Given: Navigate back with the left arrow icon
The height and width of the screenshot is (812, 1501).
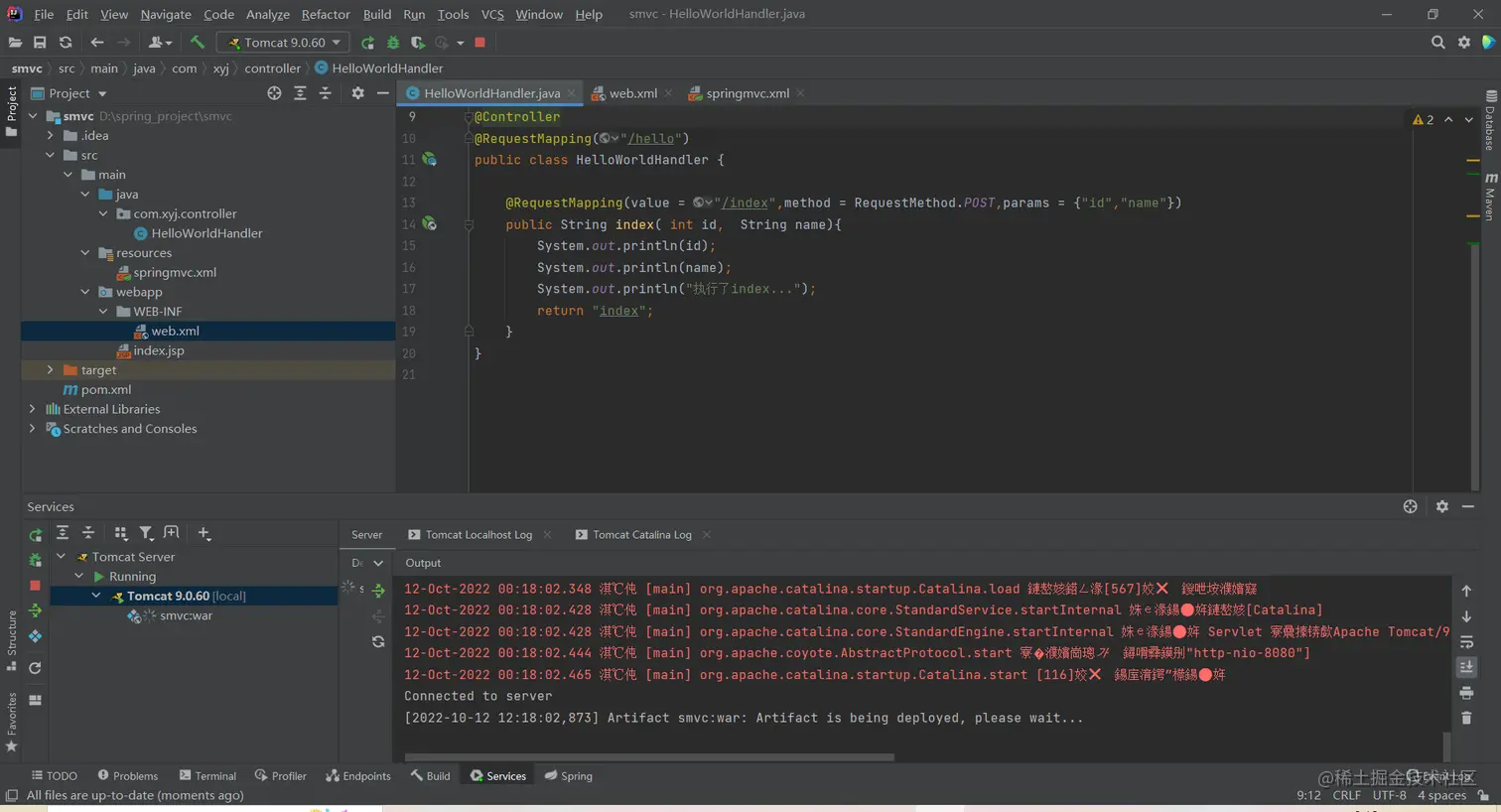Looking at the screenshot, I should tap(97, 43).
